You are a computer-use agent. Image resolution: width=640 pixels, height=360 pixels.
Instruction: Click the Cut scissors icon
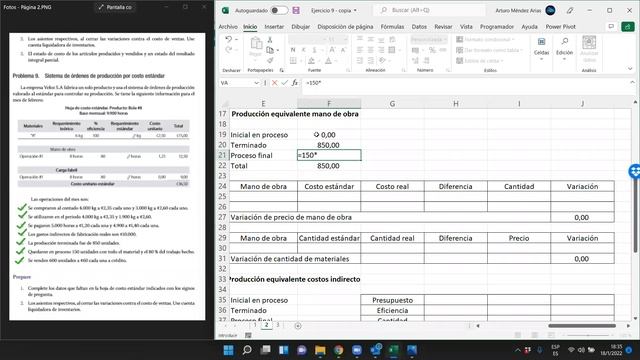(270, 40)
